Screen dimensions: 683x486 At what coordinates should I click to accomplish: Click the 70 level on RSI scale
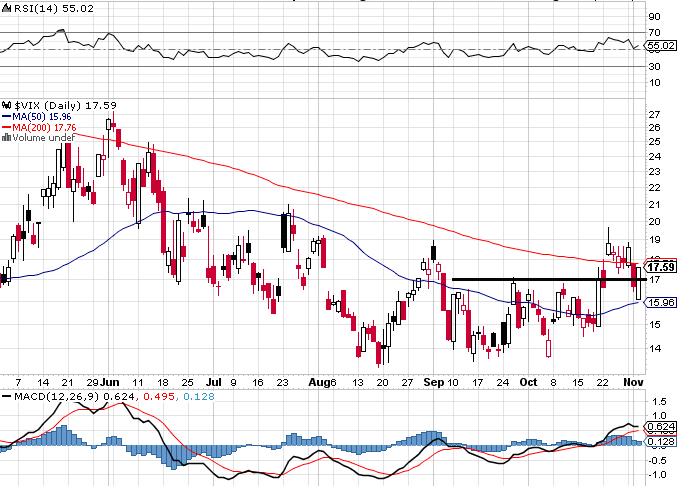(654, 33)
